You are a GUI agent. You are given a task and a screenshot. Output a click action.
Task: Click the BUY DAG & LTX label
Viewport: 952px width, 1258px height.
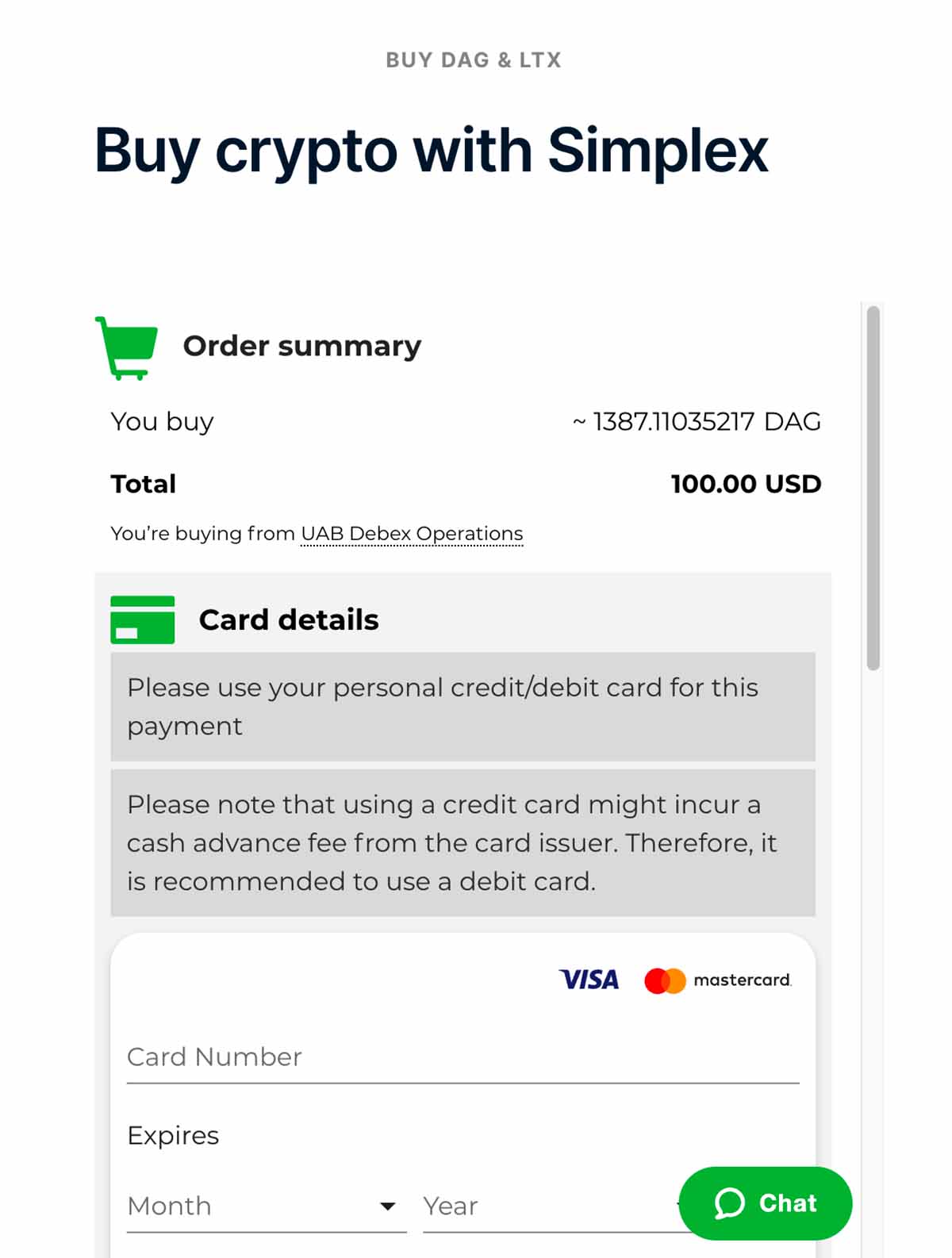pos(474,60)
